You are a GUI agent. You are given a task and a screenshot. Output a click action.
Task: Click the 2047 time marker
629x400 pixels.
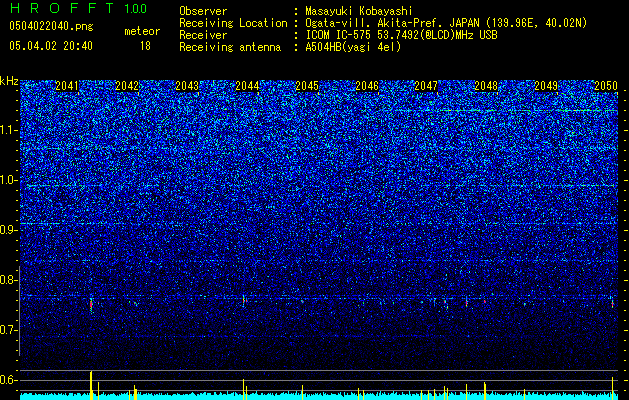pyautogui.click(x=426, y=86)
